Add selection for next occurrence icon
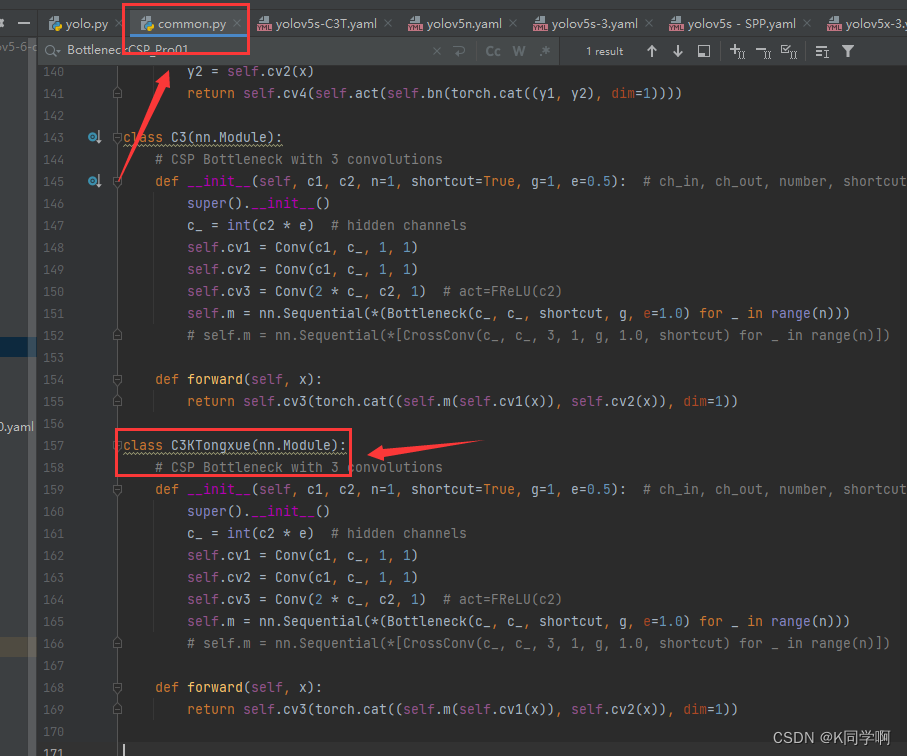 click(x=737, y=51)
